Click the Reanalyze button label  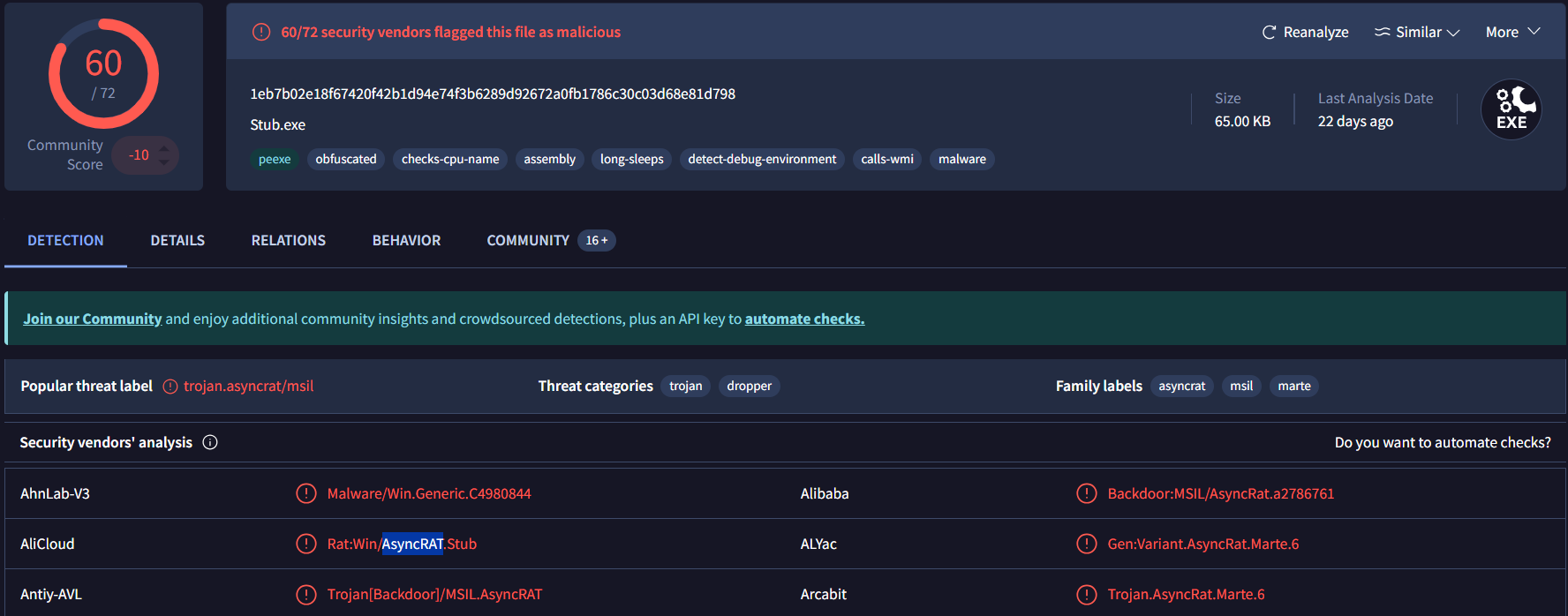pos(1315,32)
